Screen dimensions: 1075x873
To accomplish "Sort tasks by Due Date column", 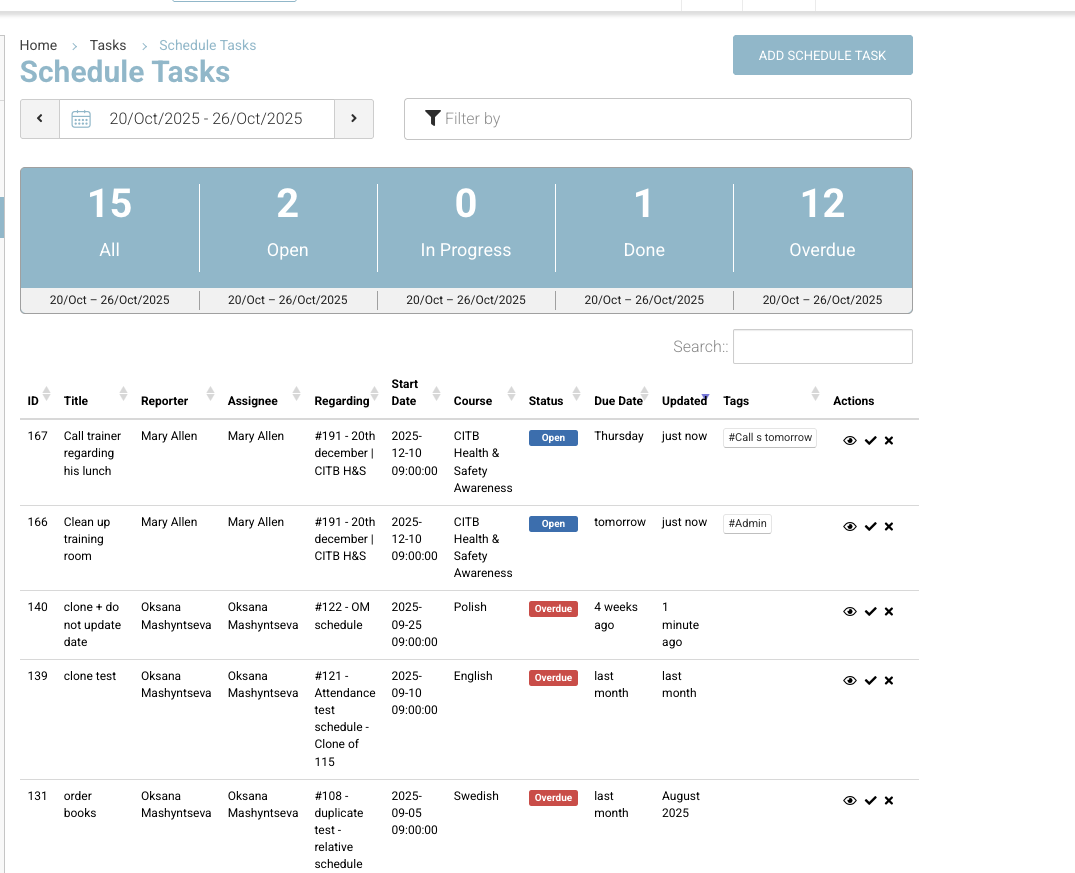I will (x=618, y=401).
